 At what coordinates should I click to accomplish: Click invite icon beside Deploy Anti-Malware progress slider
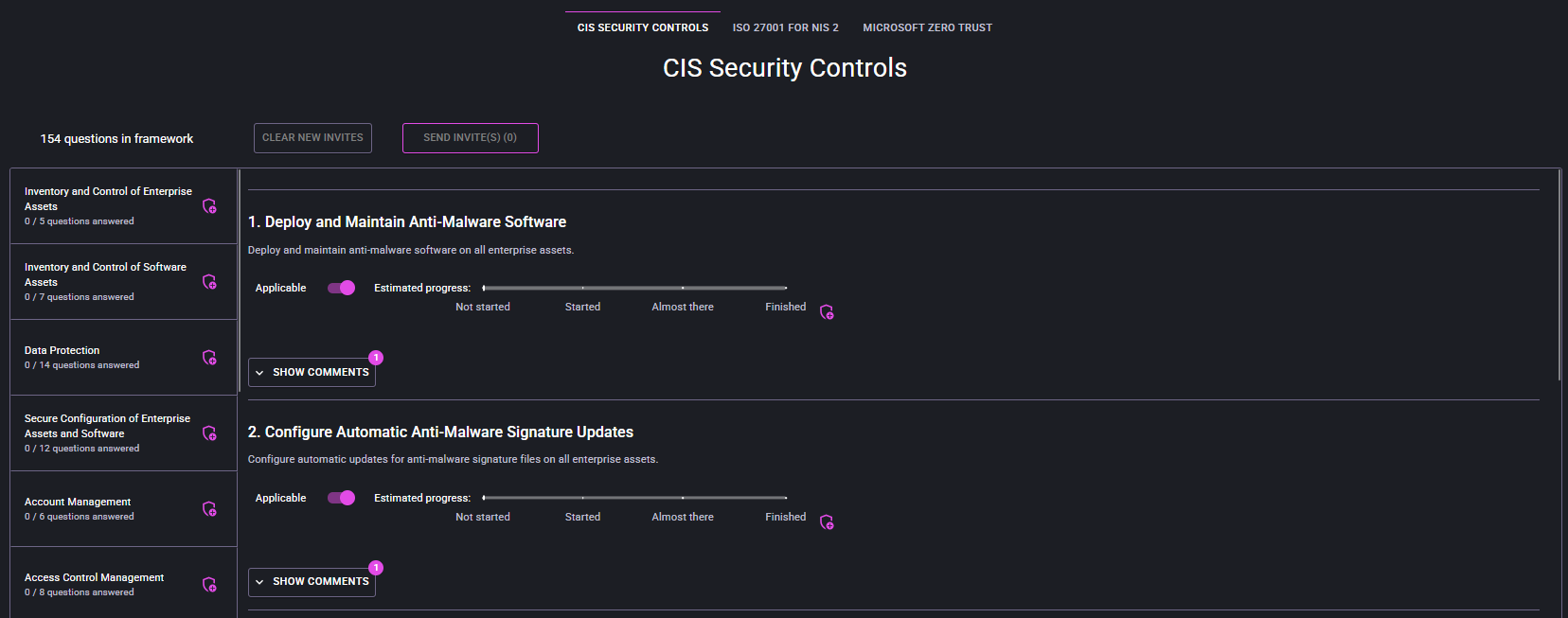[x=827, y=312]
